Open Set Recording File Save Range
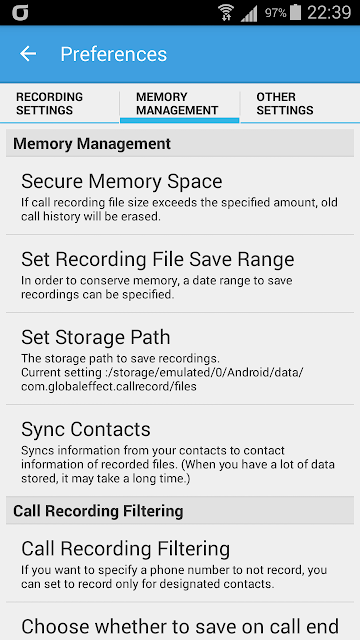Screen dimensions: 360x640 pos(180,274)
